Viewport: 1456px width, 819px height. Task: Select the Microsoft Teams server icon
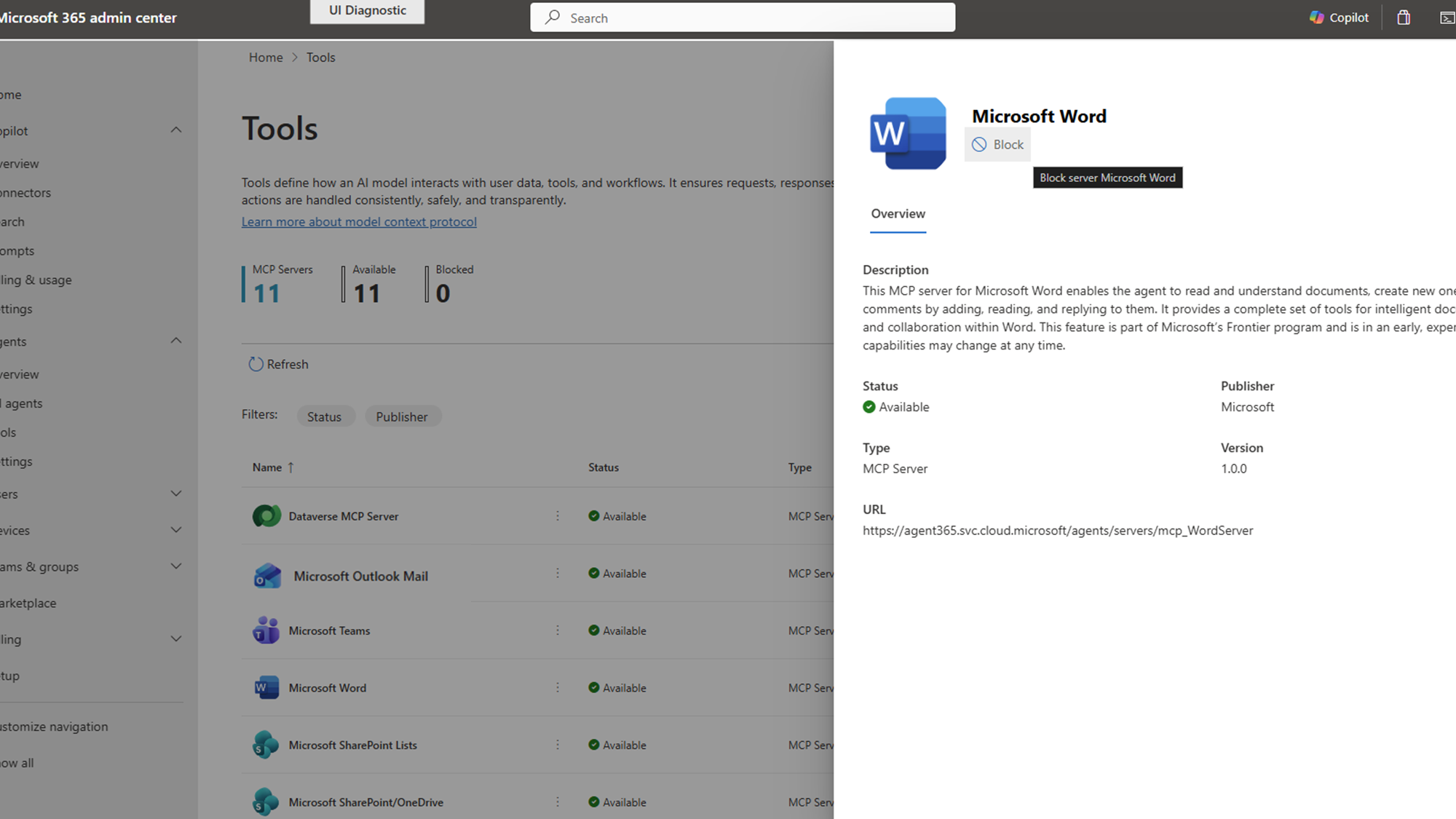coord(266,630)
